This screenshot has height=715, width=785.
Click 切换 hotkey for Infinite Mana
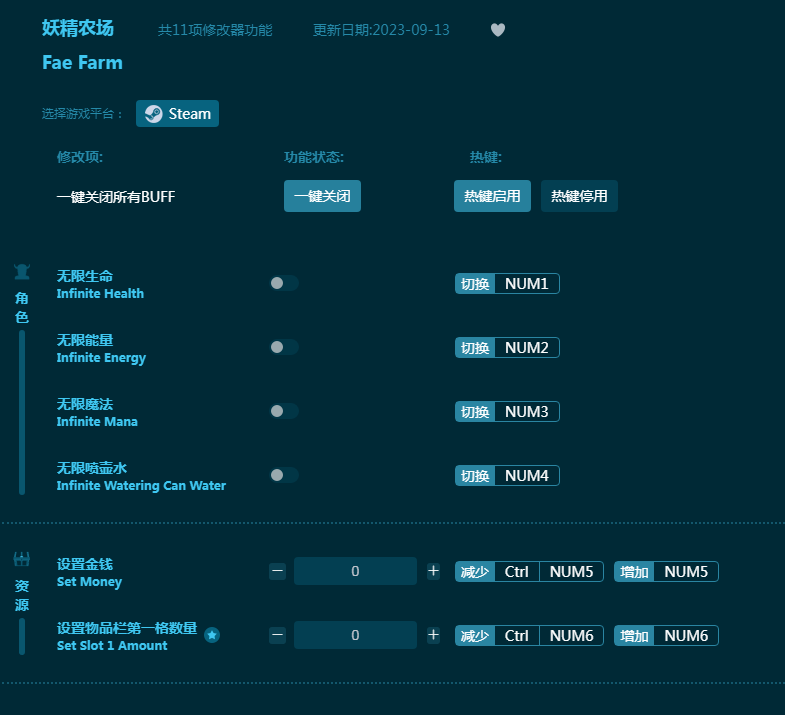(475, 412)
